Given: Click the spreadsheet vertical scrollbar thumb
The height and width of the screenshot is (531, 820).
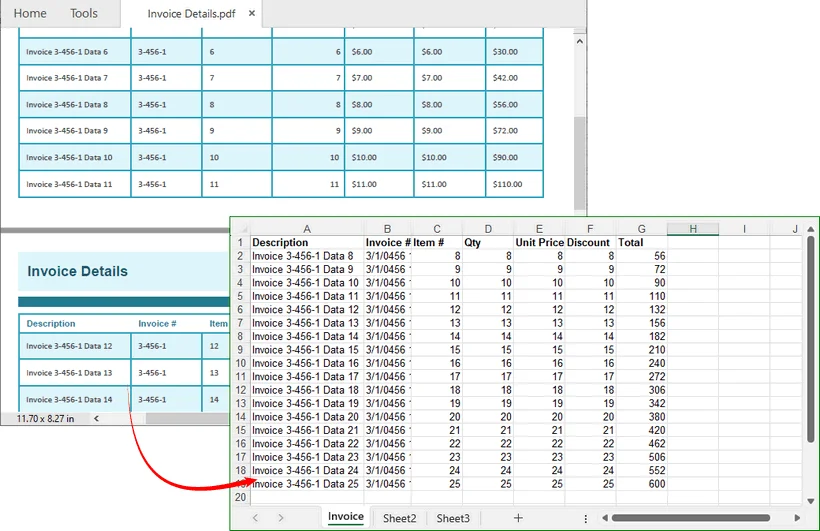Looking at the screenshot, I should coord(811,339).
